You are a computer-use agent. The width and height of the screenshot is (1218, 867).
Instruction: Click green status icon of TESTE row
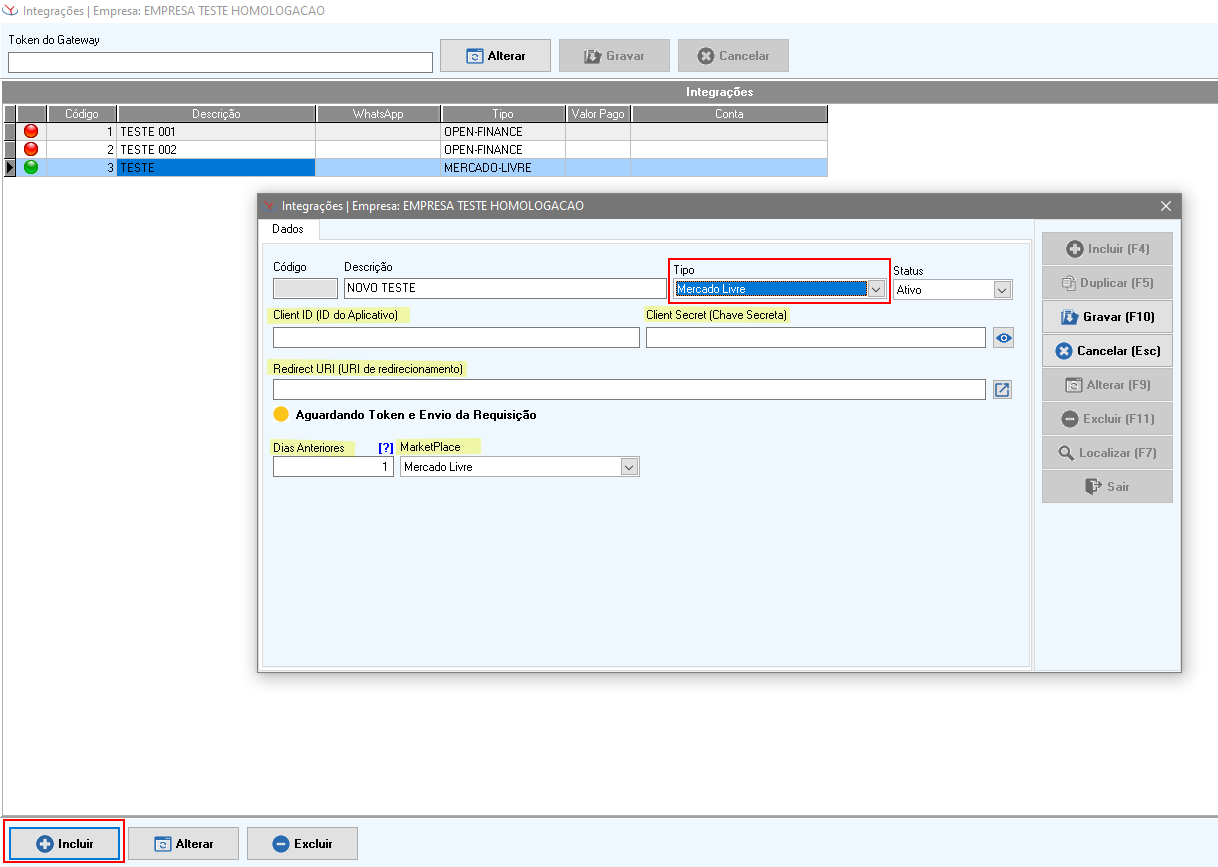(31, 167)
